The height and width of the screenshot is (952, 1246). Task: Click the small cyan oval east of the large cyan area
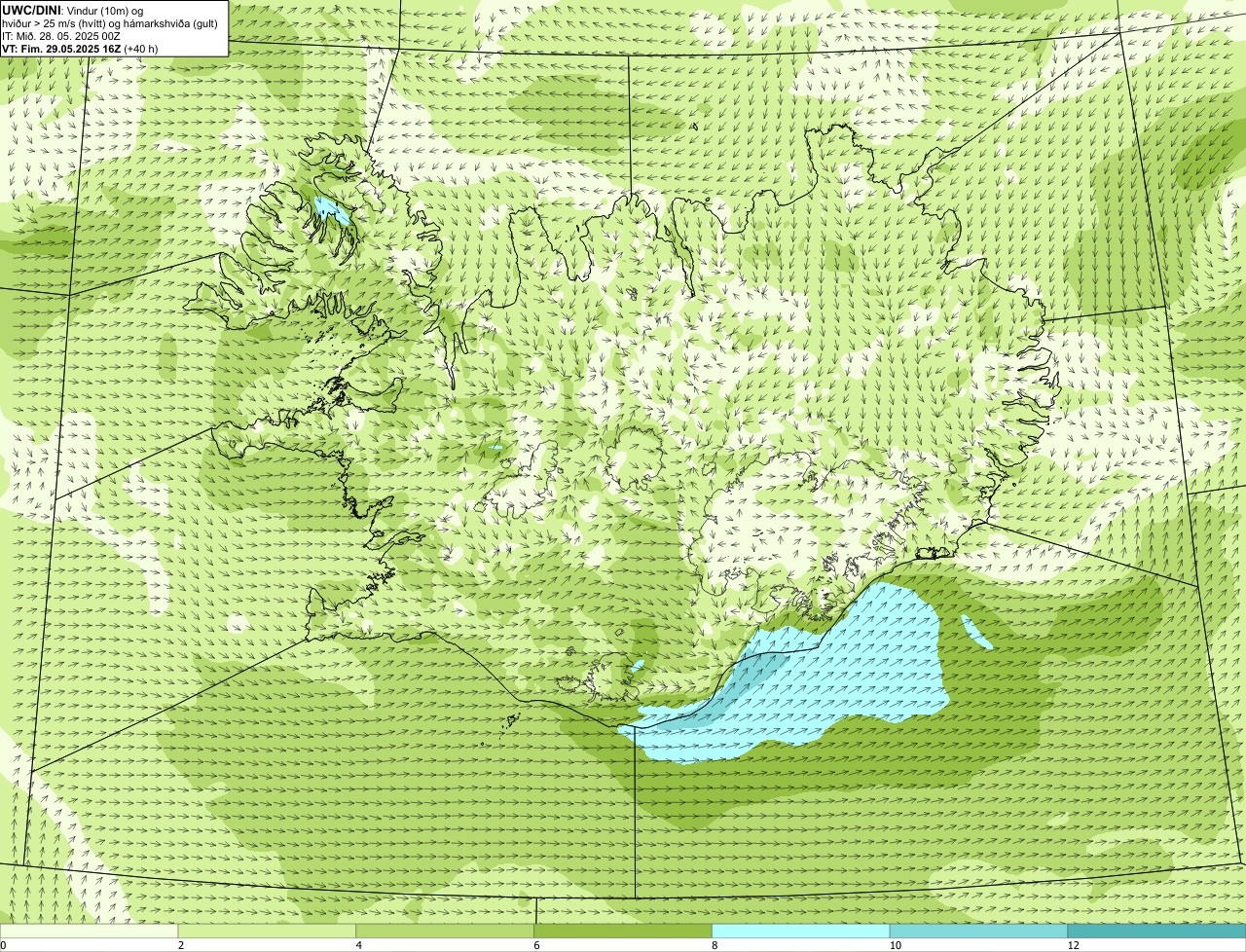976,632
